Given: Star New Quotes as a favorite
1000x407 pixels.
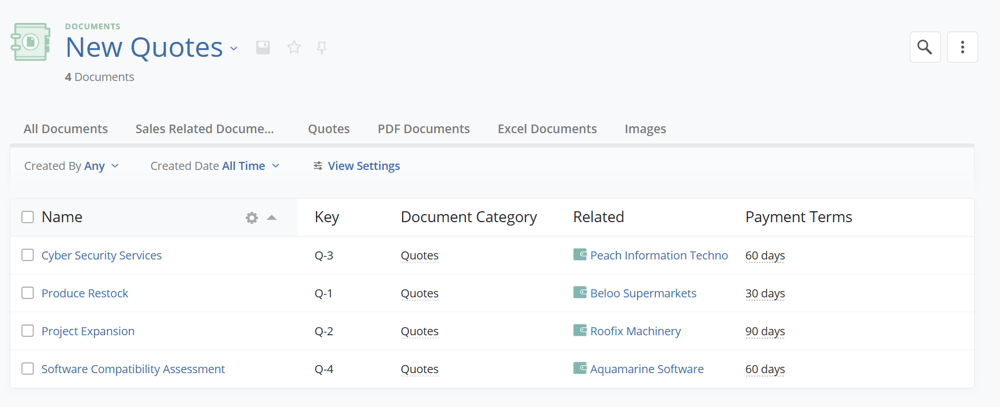Looking at the screenshot, I should coord(294,47).
